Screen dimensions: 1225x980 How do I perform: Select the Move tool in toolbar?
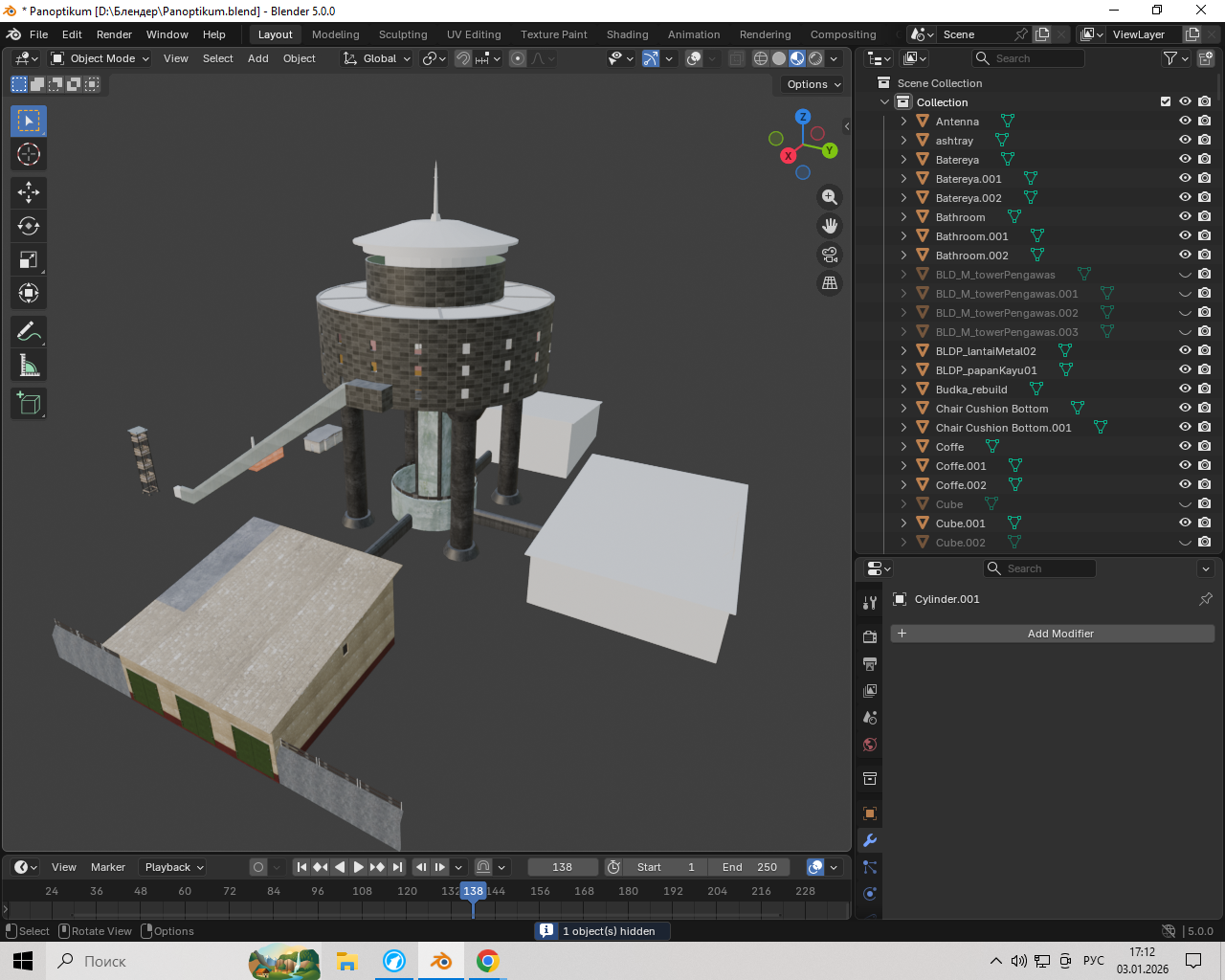[29, 192]
